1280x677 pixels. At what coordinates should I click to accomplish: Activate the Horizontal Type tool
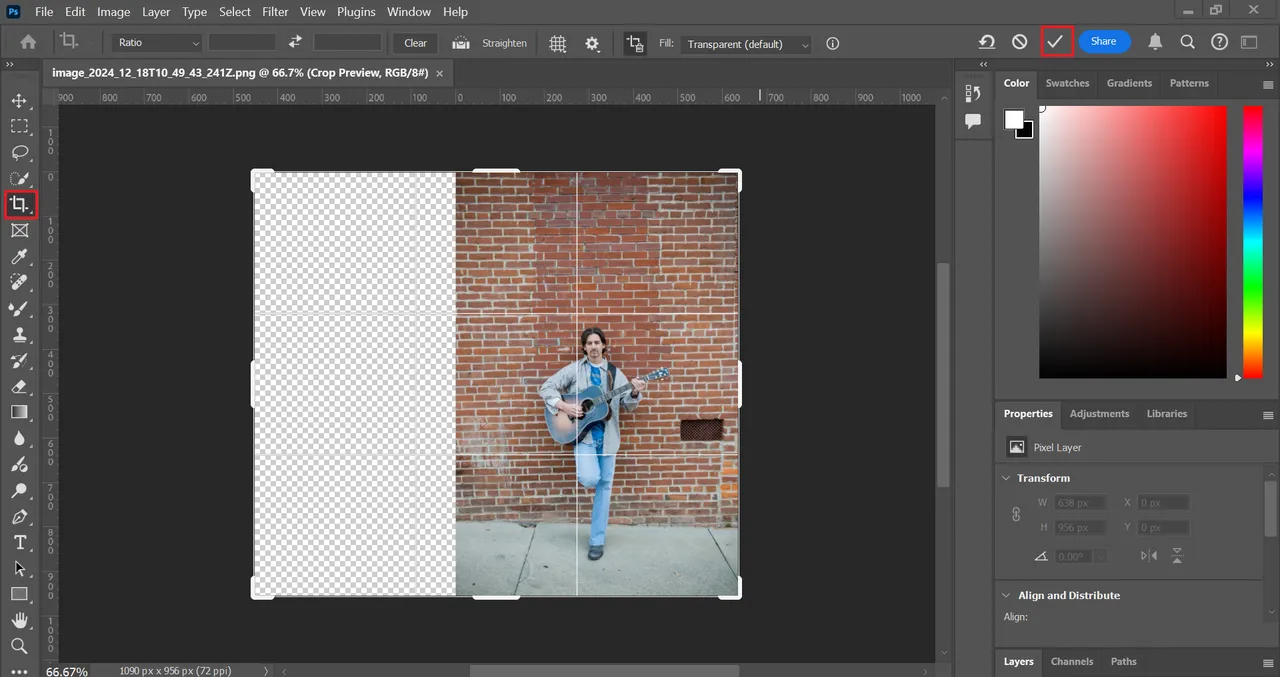[19, 542]
